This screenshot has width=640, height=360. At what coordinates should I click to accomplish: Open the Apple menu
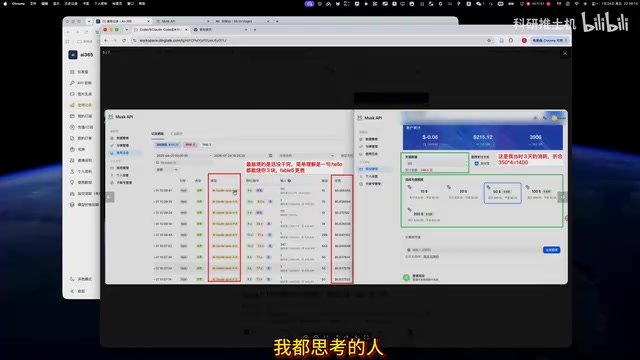click(5, 3)
